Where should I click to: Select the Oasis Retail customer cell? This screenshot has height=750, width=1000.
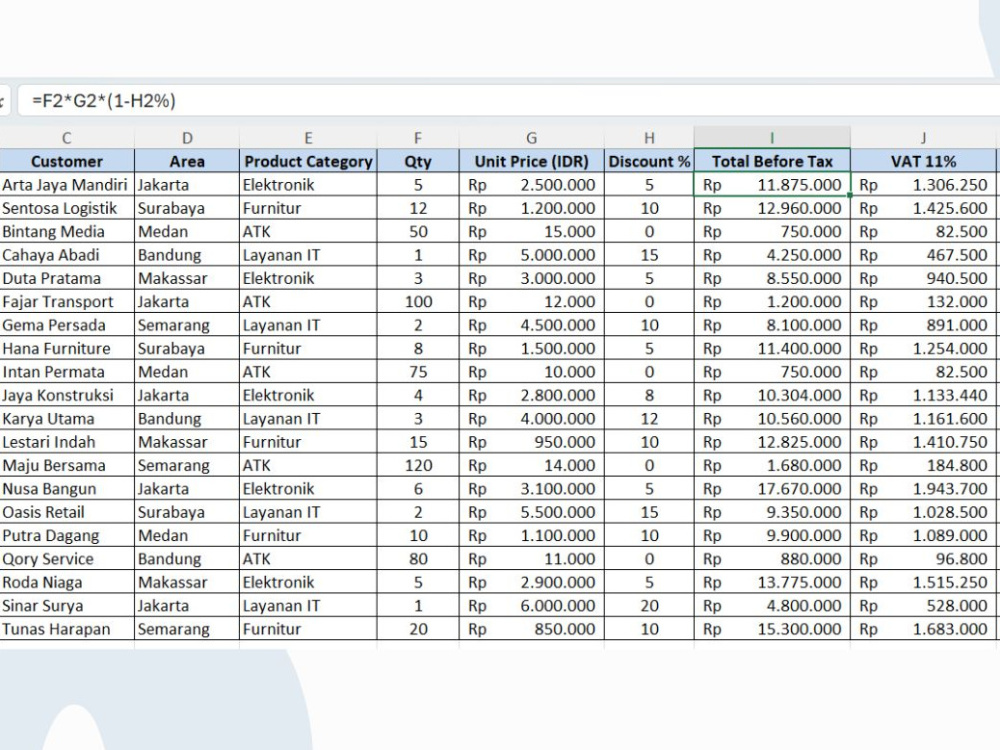[x=67, y=512]
